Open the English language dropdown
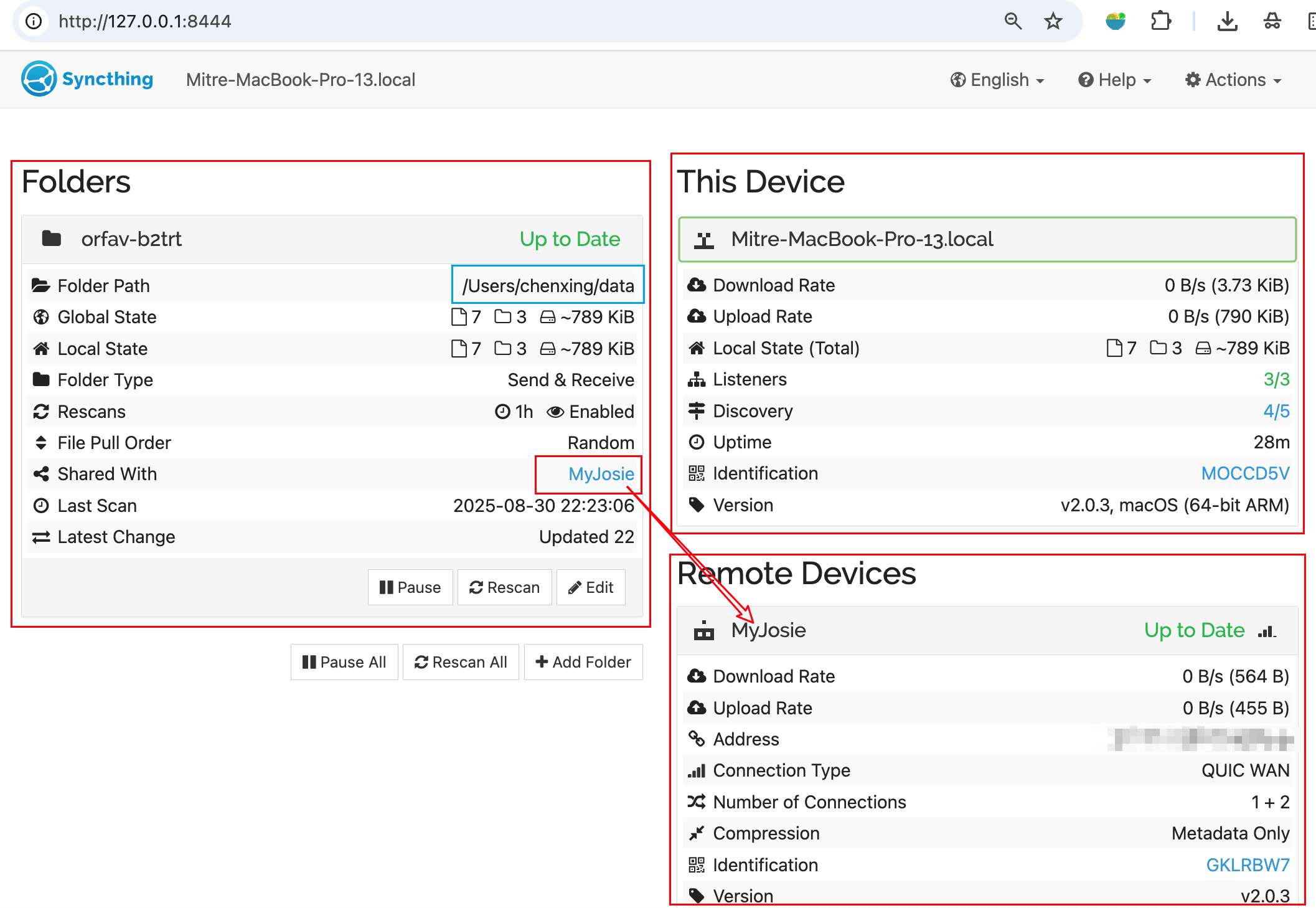This screenshot has width=1316, height=908. pyautogui.click(x=997, y=80)
